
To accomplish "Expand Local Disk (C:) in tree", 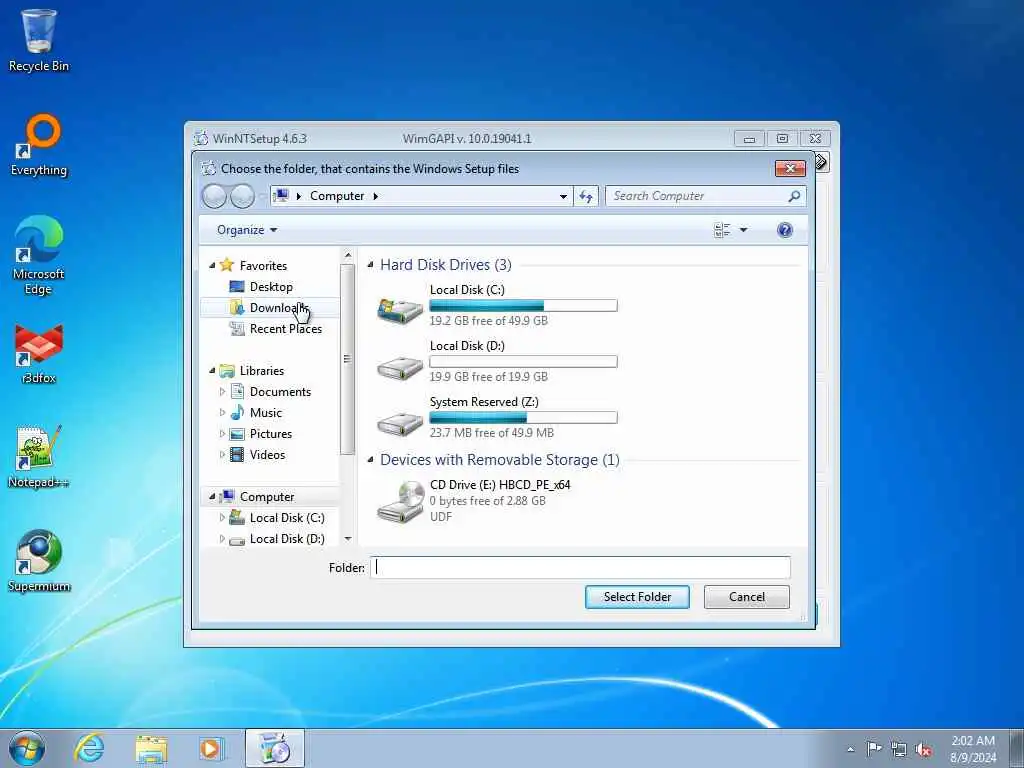I will [222, 517].
